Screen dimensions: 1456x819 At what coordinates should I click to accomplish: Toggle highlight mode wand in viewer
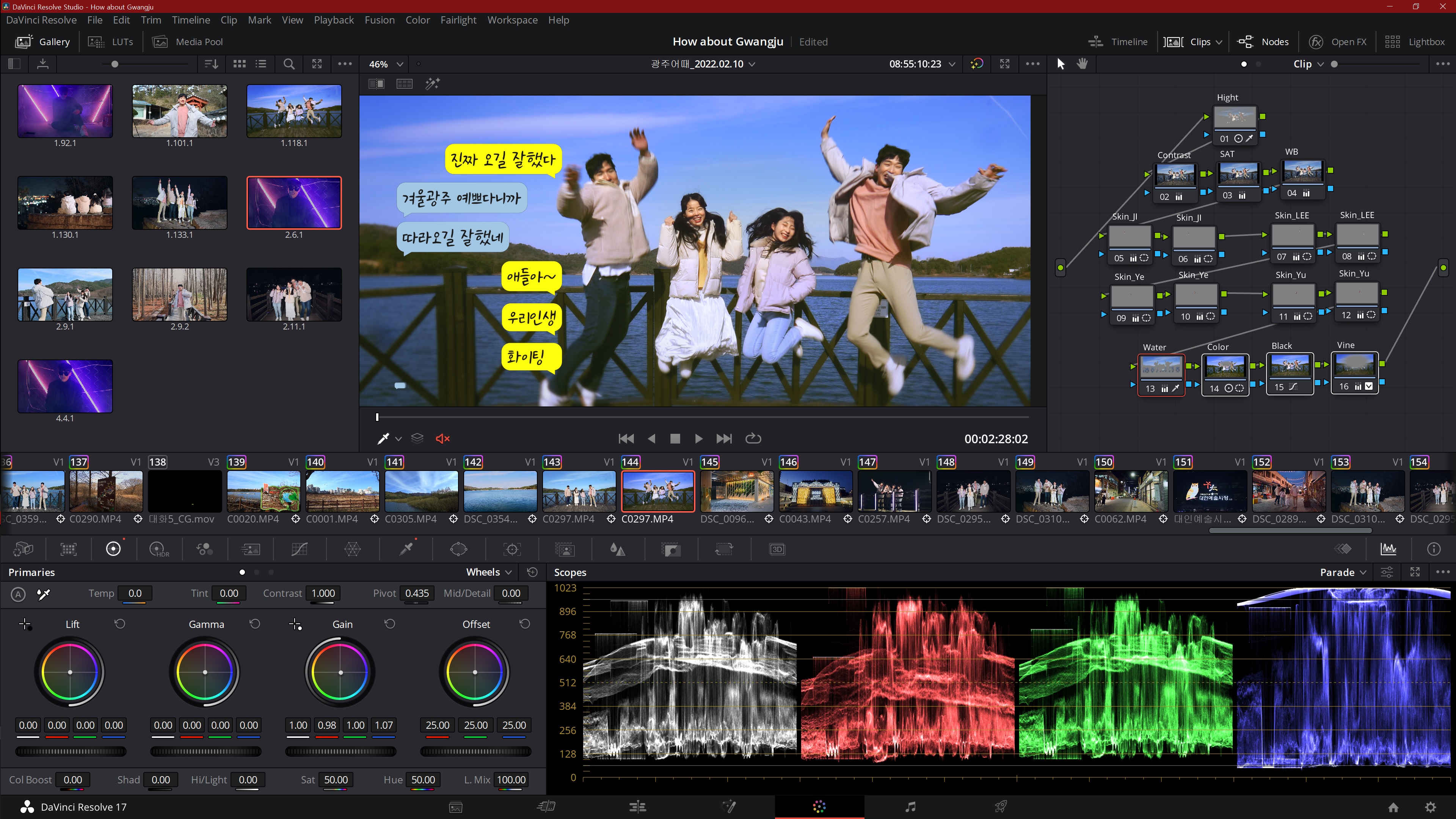pyautogui.click(x=432, y=84)
